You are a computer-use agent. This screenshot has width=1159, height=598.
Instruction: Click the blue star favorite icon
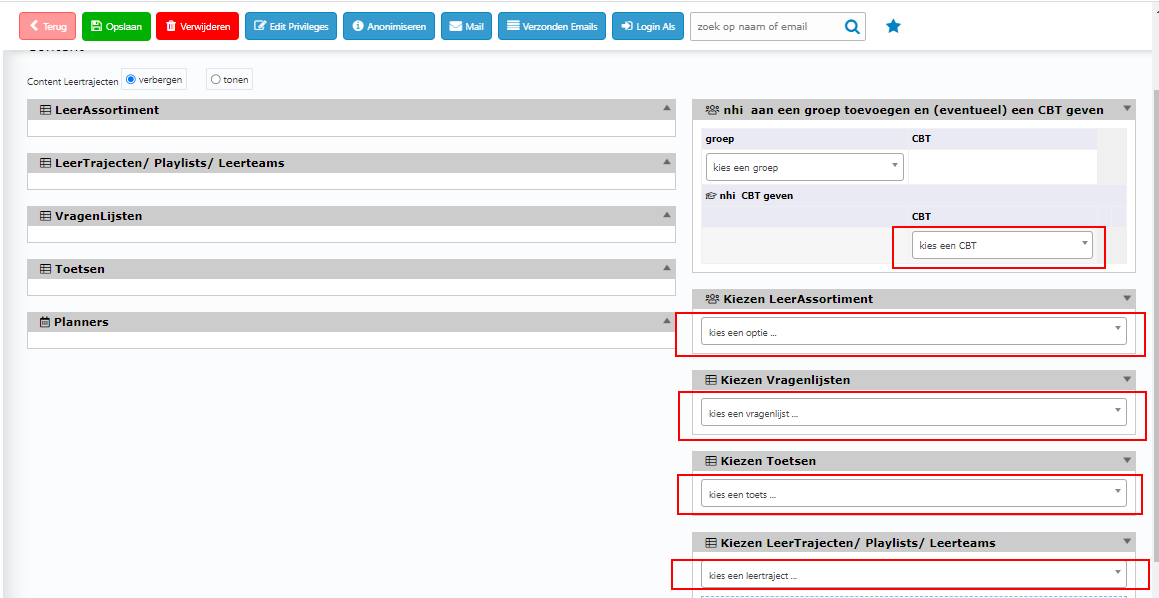(x=893, y=27)
